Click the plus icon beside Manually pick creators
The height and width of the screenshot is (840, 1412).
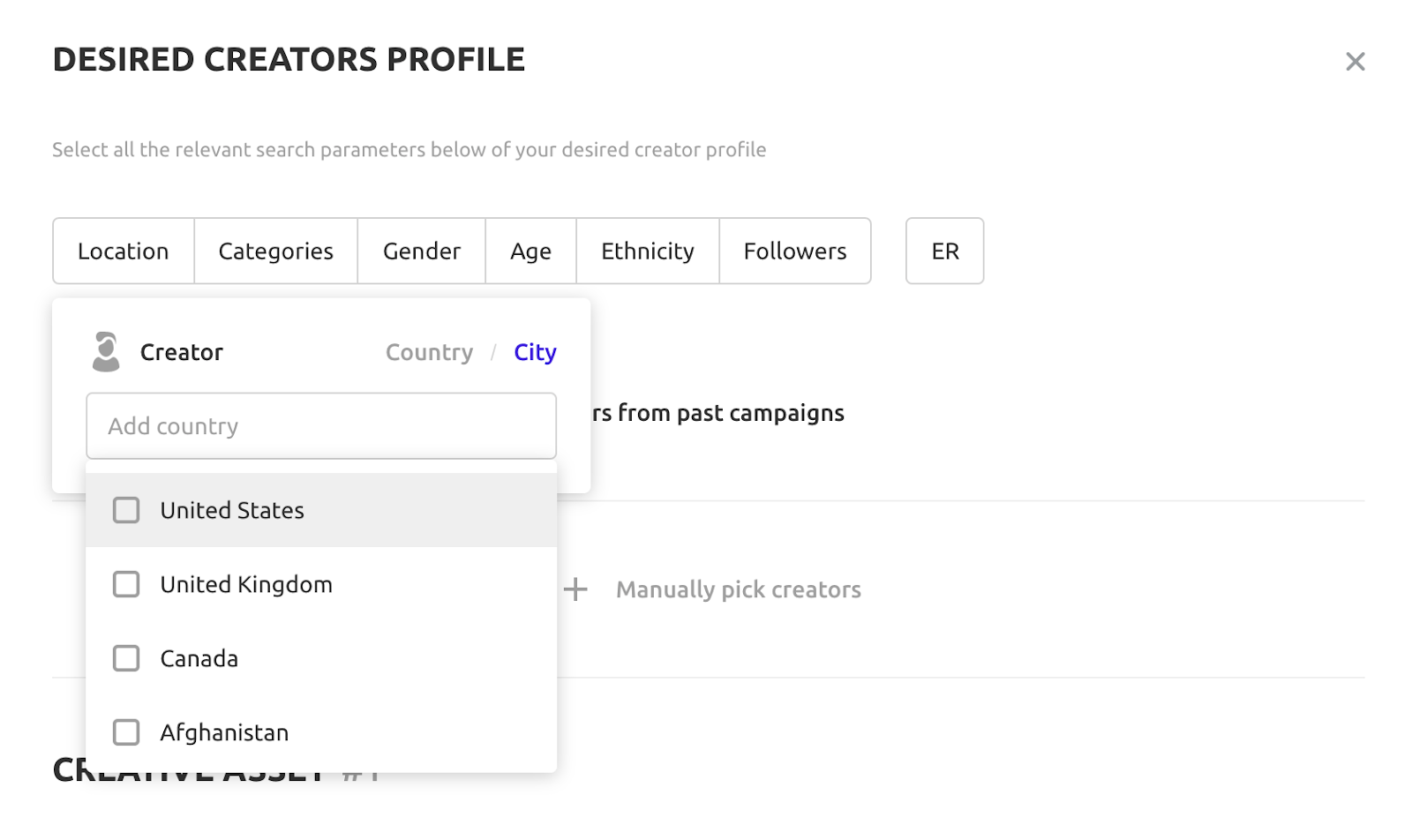[x=575, y=589]
